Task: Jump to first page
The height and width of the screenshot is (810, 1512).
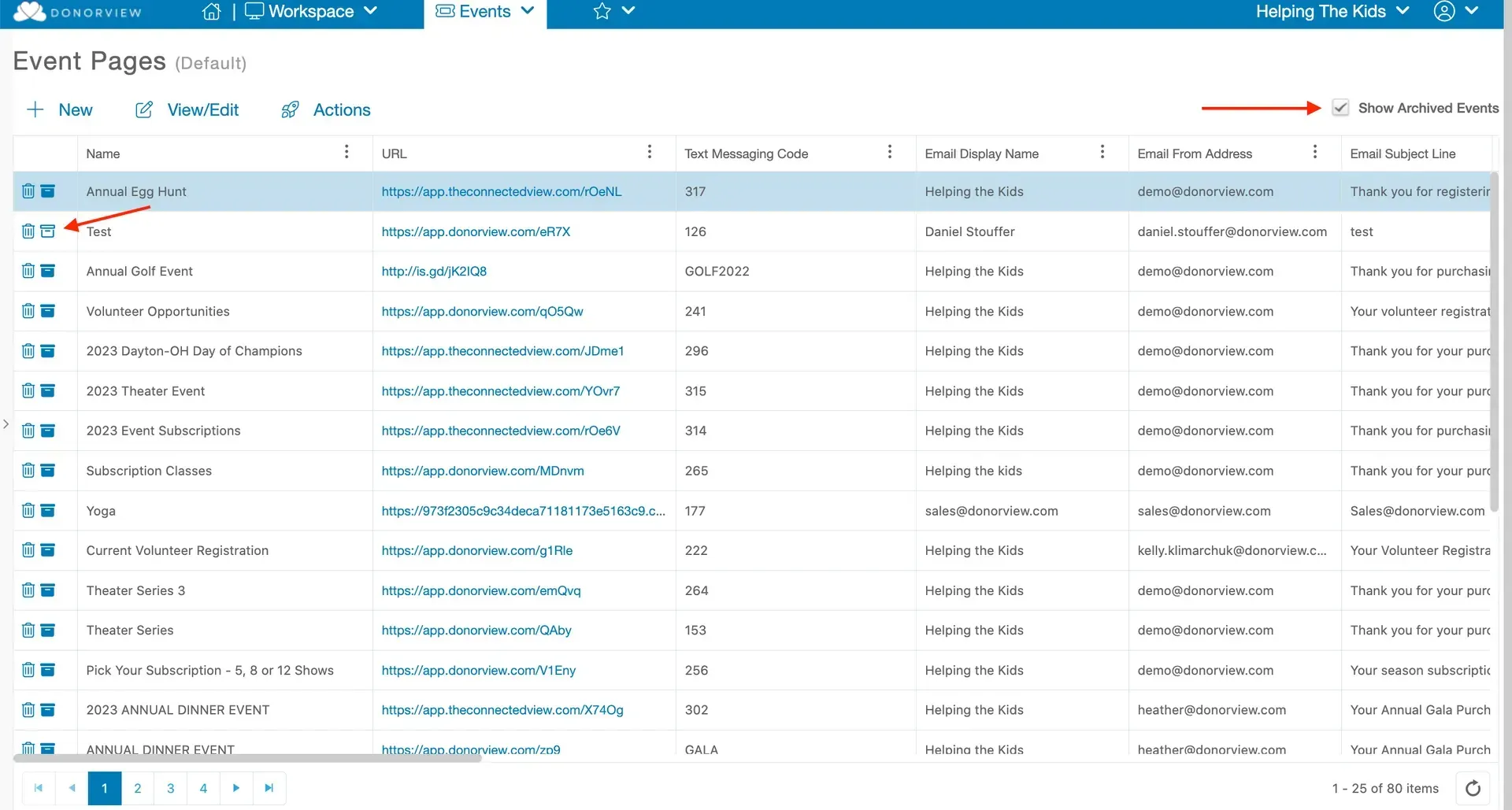Action: [39, 788]
